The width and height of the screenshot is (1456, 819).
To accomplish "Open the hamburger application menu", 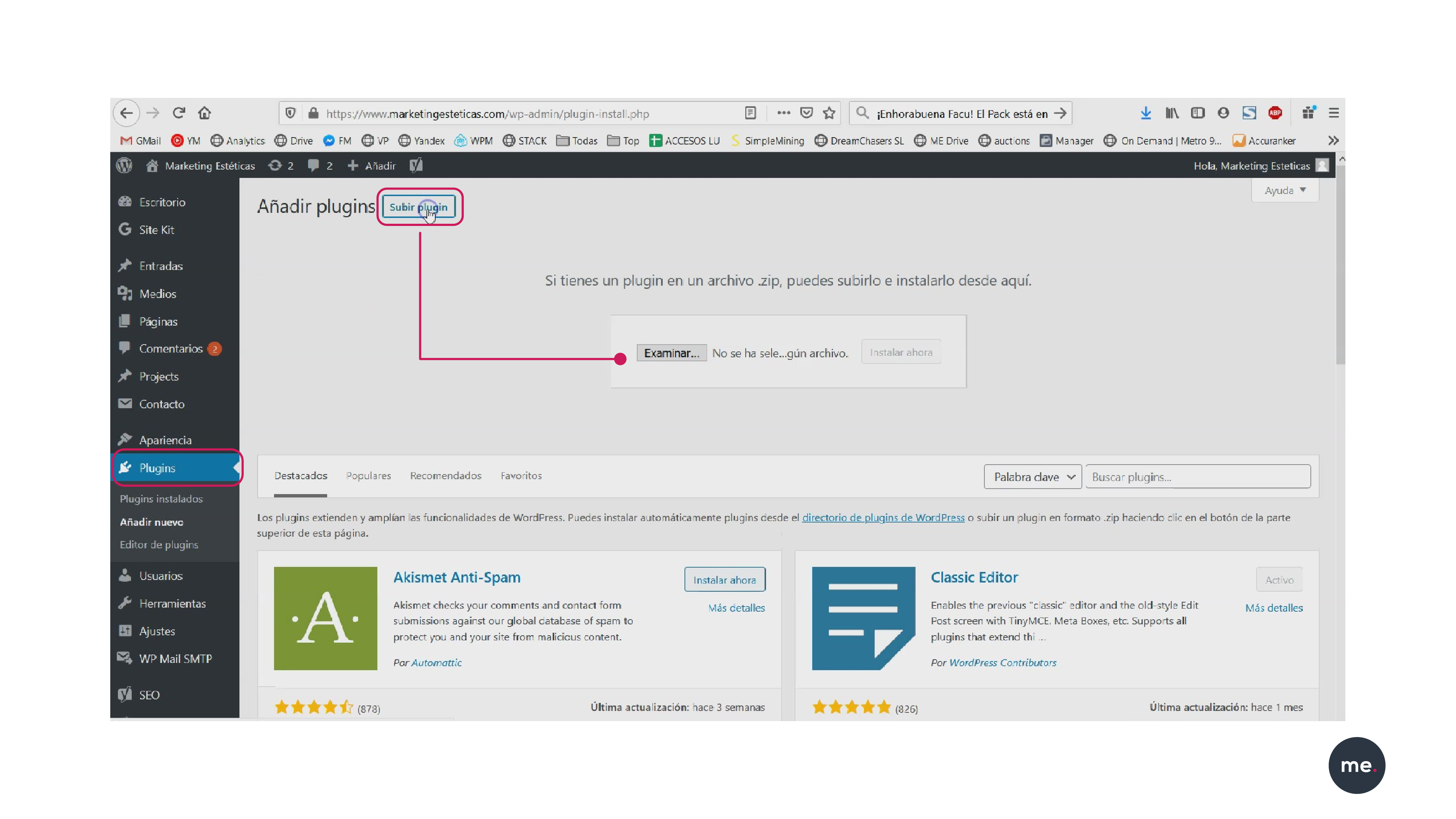I will (x=1334, y=113).
